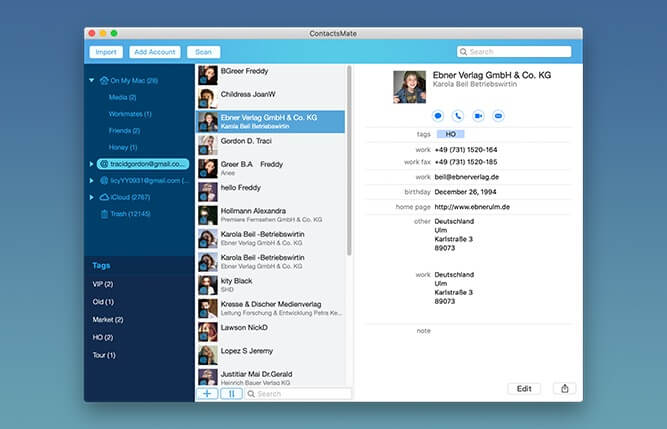Open the Trash folder in the sidebar
This screenshot has height=429, width=667.
point(130,214)
